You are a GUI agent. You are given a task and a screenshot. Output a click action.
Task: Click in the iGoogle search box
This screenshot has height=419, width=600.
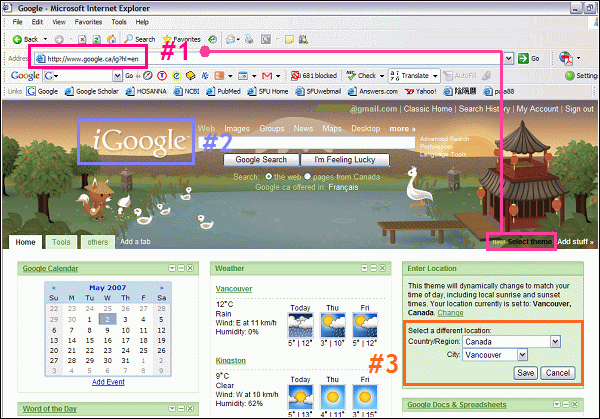pos(307,142)
